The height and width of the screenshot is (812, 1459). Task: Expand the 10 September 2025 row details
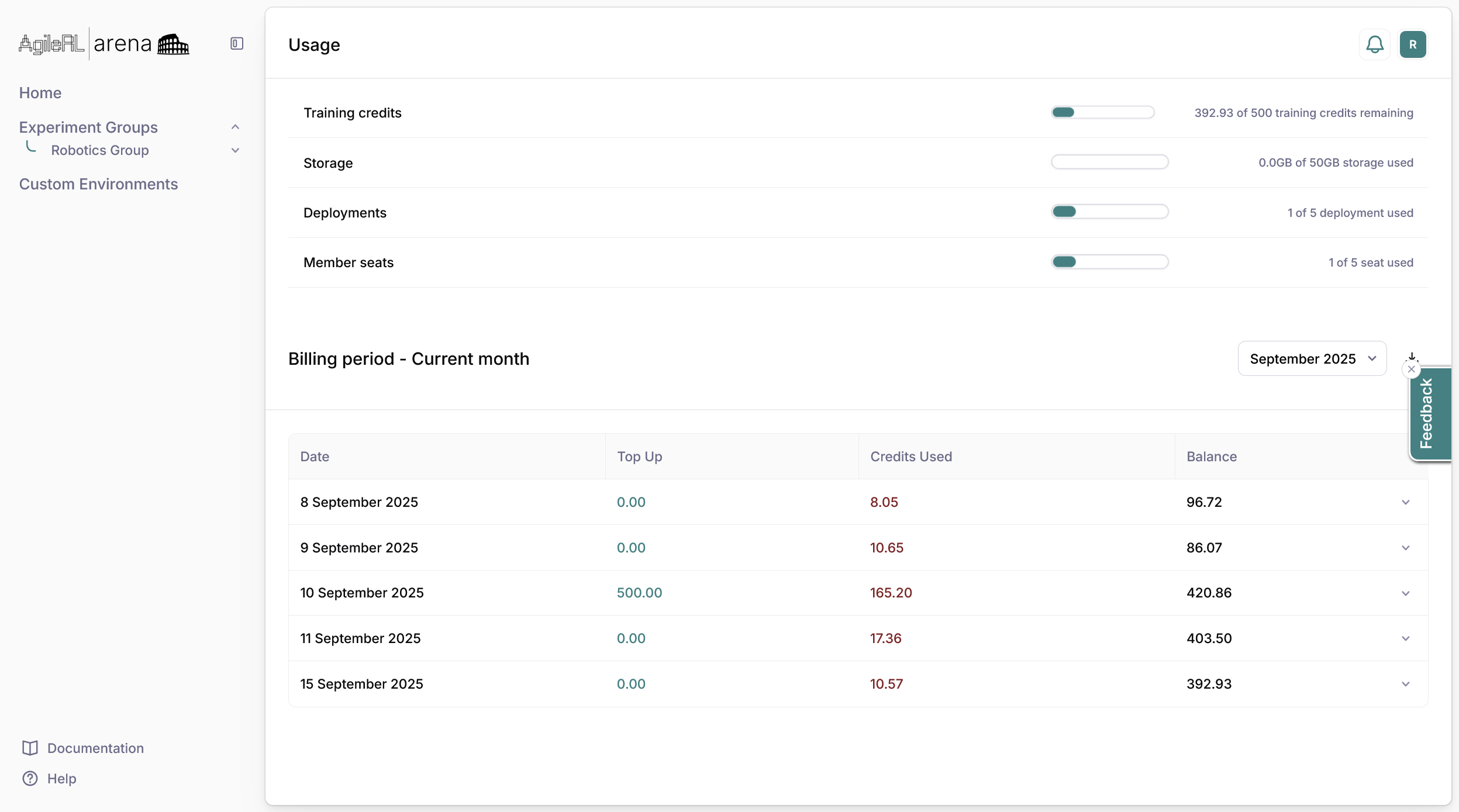(1405, 593)
